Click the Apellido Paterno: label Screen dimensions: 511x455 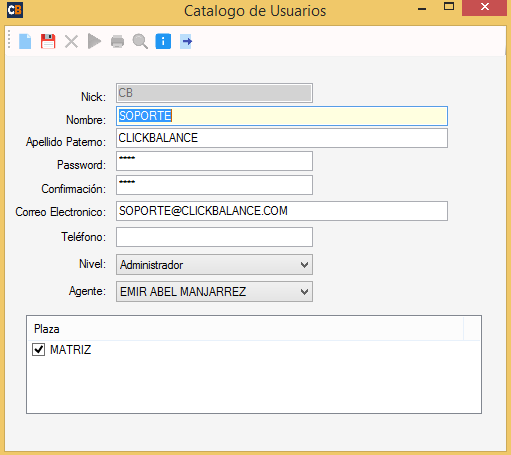coord(66,142)
